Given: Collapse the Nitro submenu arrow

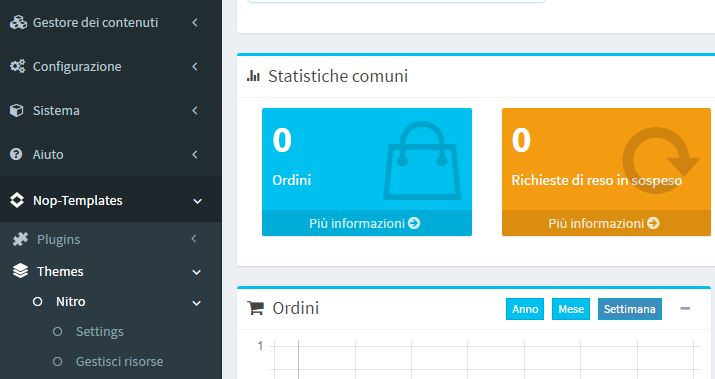Looking at the screenshot, I should coord(197,303).
